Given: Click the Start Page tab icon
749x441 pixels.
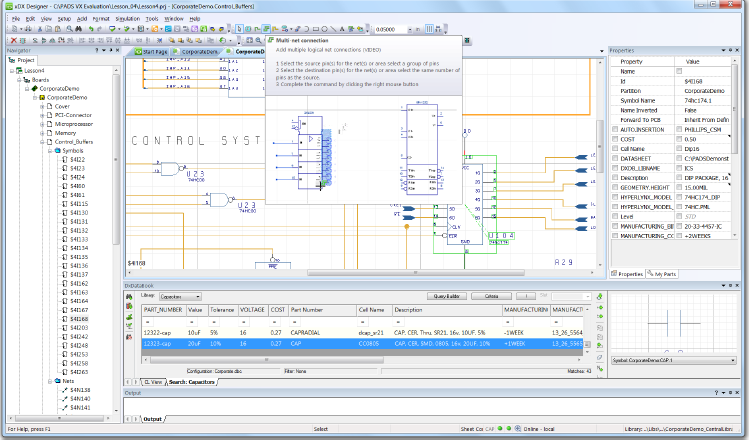Looking at the screenshot, I should [137, 50].
